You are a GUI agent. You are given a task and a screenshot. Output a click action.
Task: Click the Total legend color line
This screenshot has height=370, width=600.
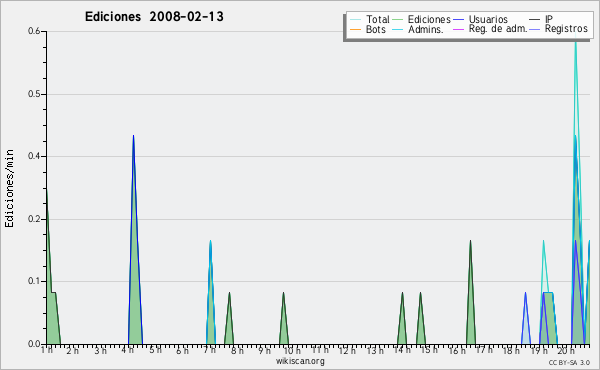click(355, 19)
